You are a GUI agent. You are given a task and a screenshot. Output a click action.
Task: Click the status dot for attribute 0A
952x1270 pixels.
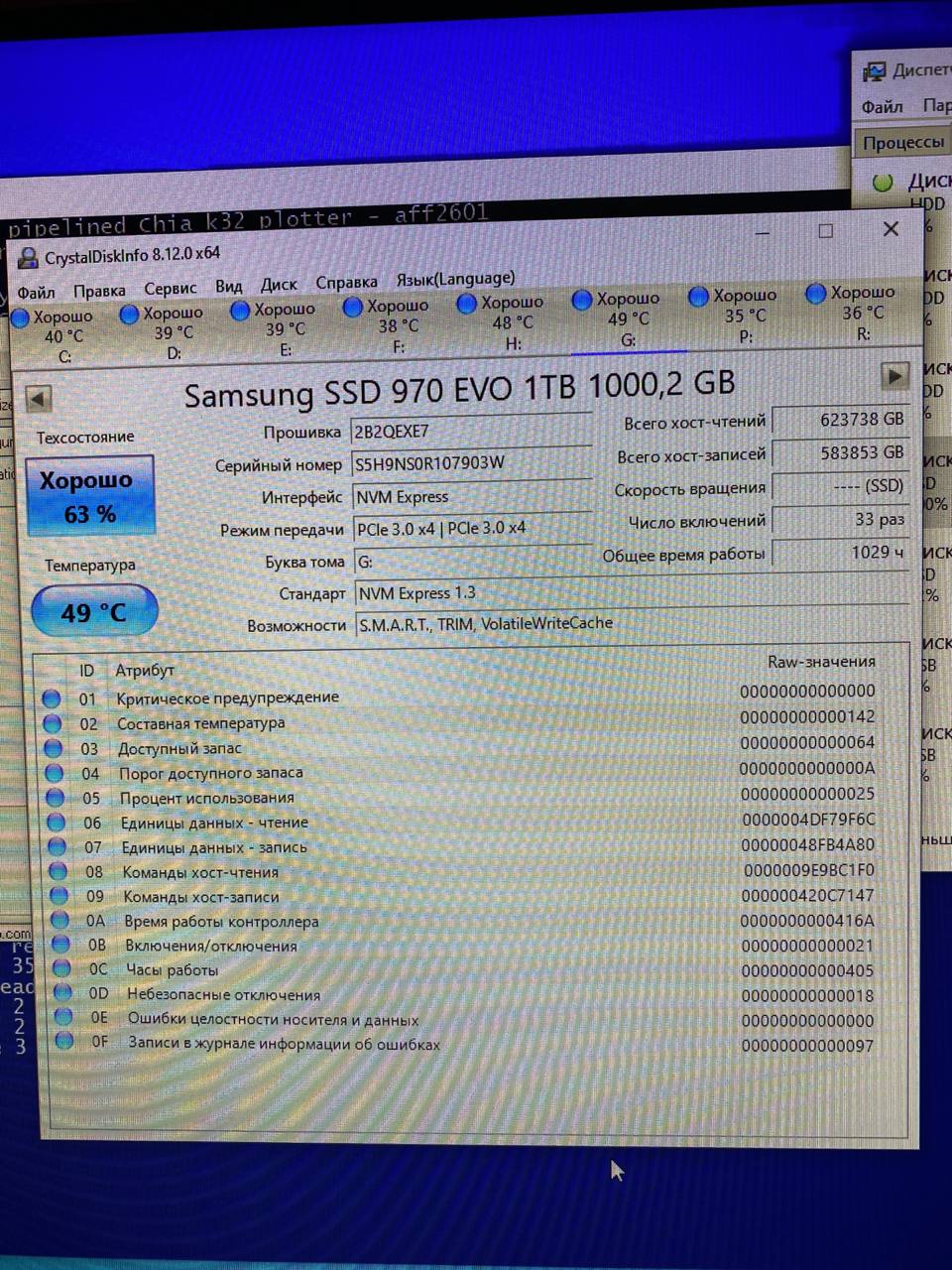(60, 921)
